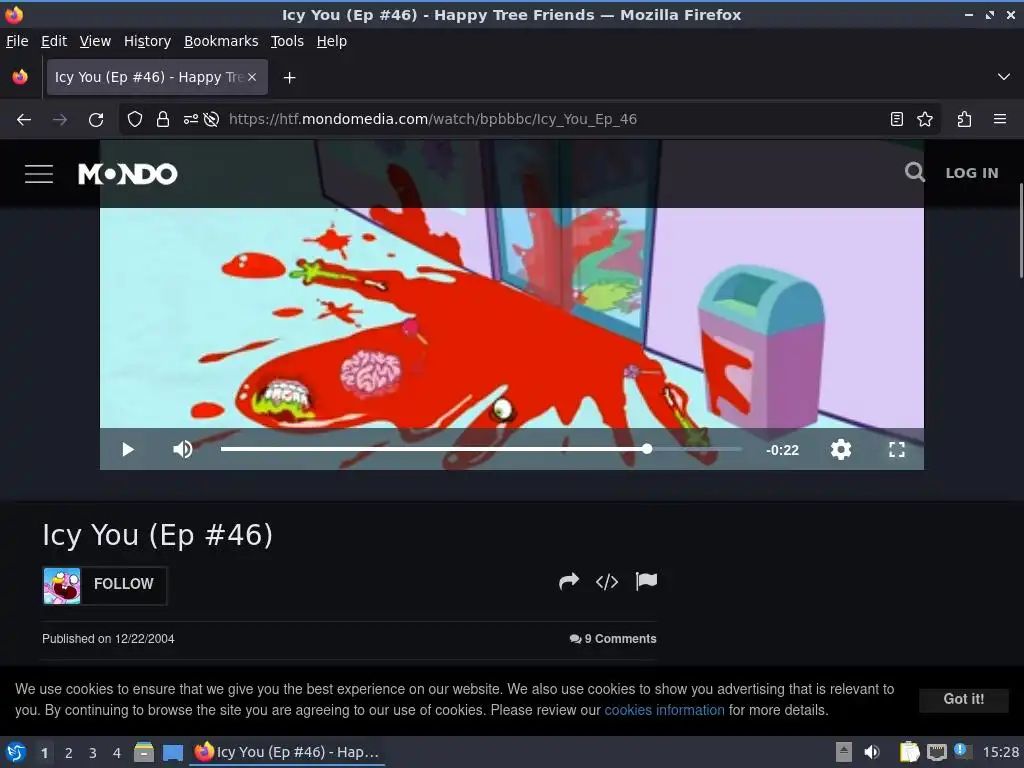Image resolution: width=1024 pixels, height=768 pixels.
Task: Open the View menu
Action: (95, 41)
